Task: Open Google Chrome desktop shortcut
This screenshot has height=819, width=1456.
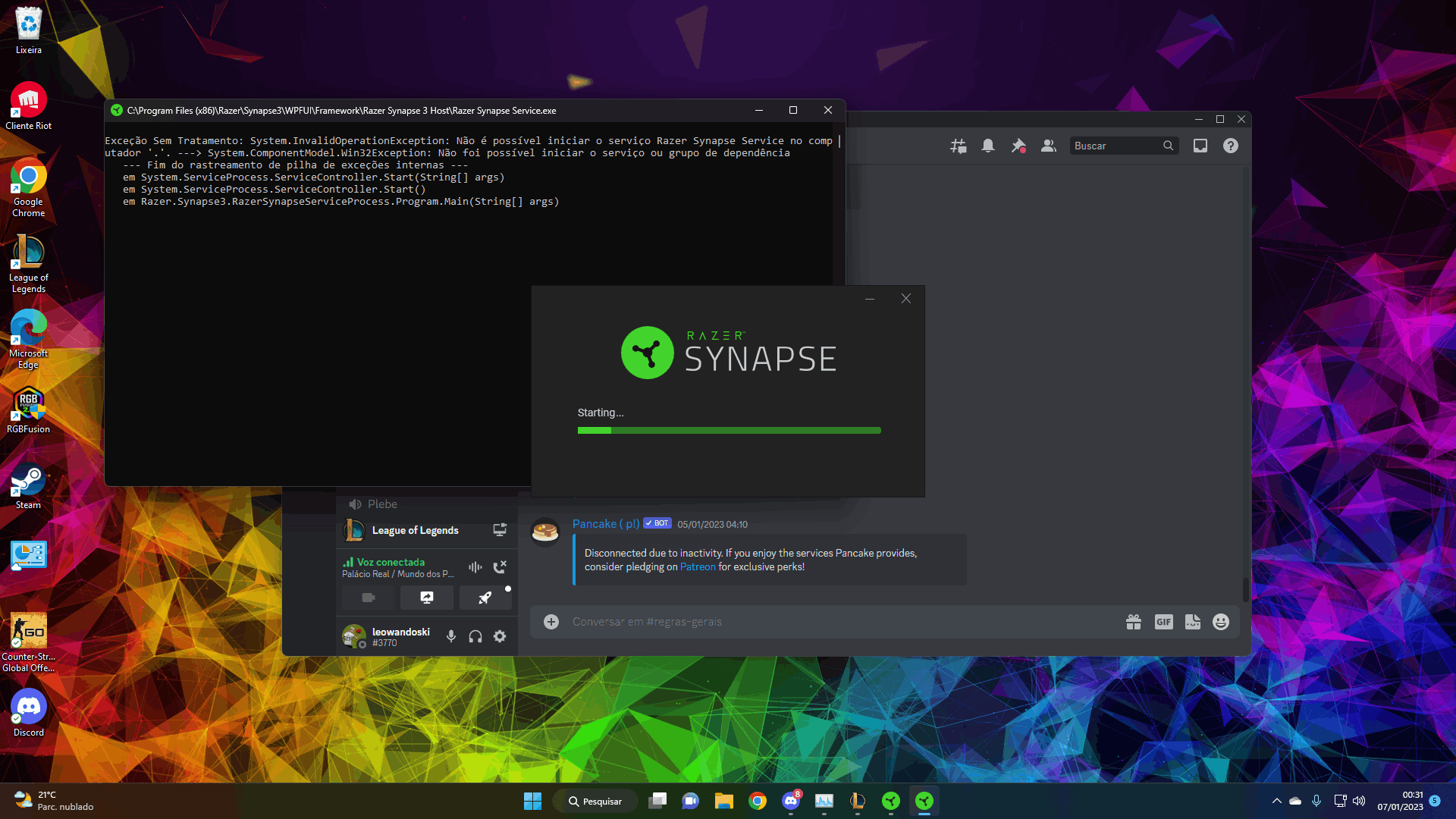Action: [29, 187]
